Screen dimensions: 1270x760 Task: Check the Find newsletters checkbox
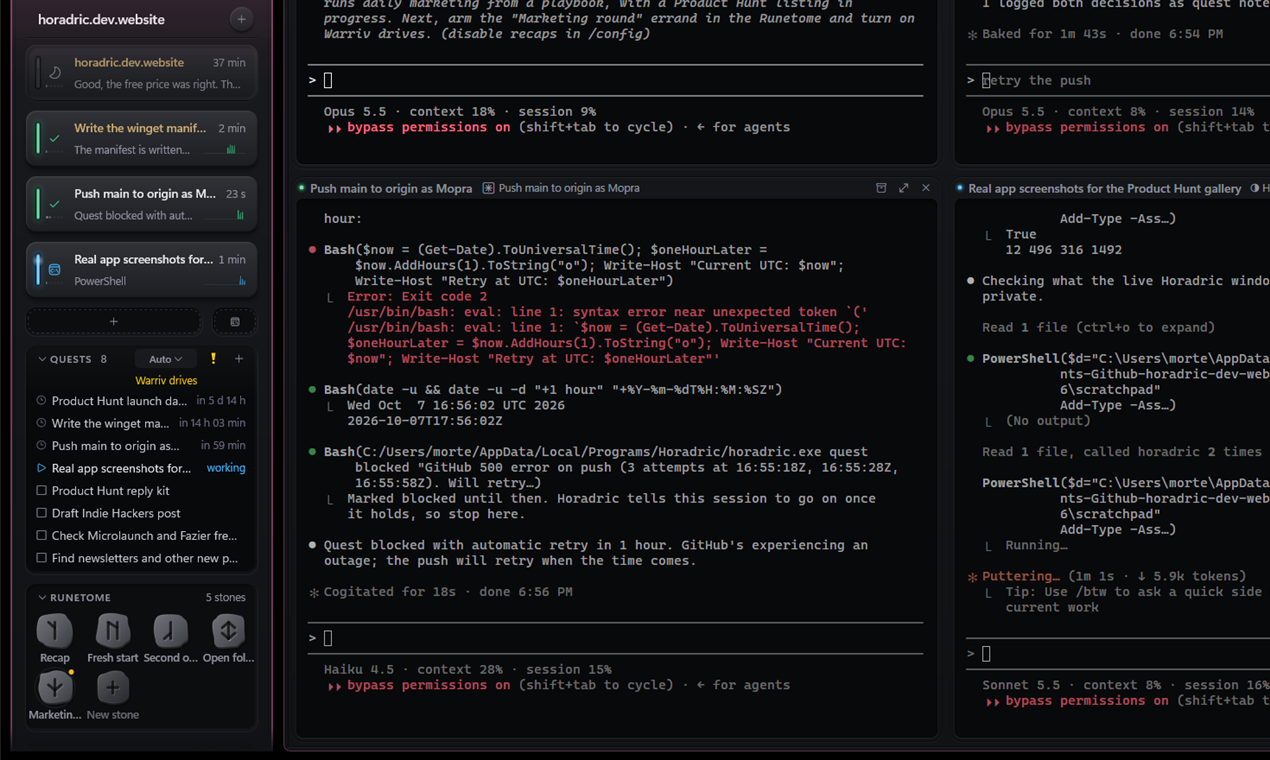(41, 558)
